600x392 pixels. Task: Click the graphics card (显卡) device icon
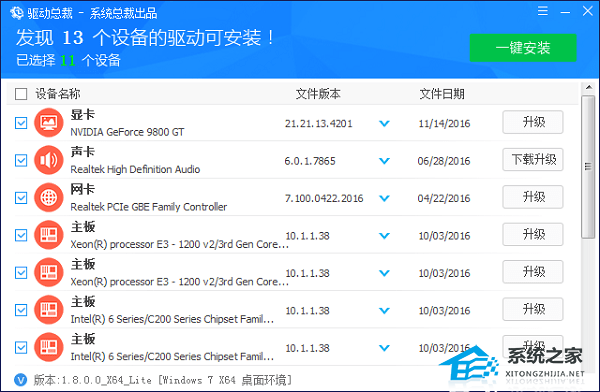click(x=49, y=122)
